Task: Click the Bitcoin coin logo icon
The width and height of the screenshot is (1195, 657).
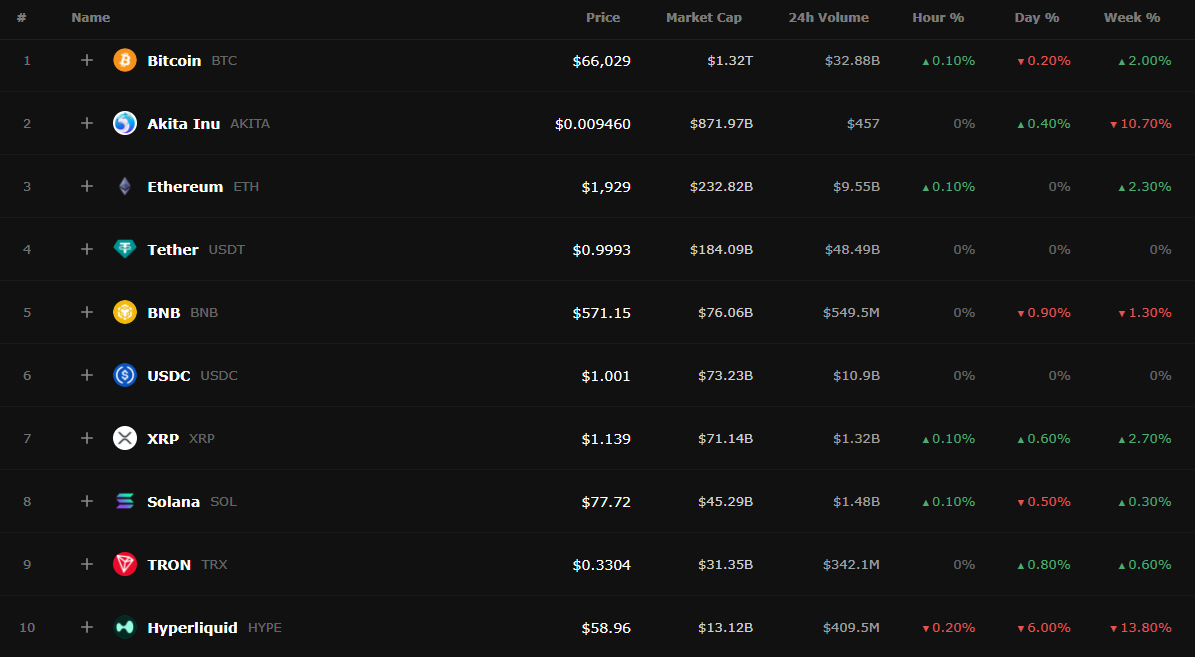Action: 125,60
